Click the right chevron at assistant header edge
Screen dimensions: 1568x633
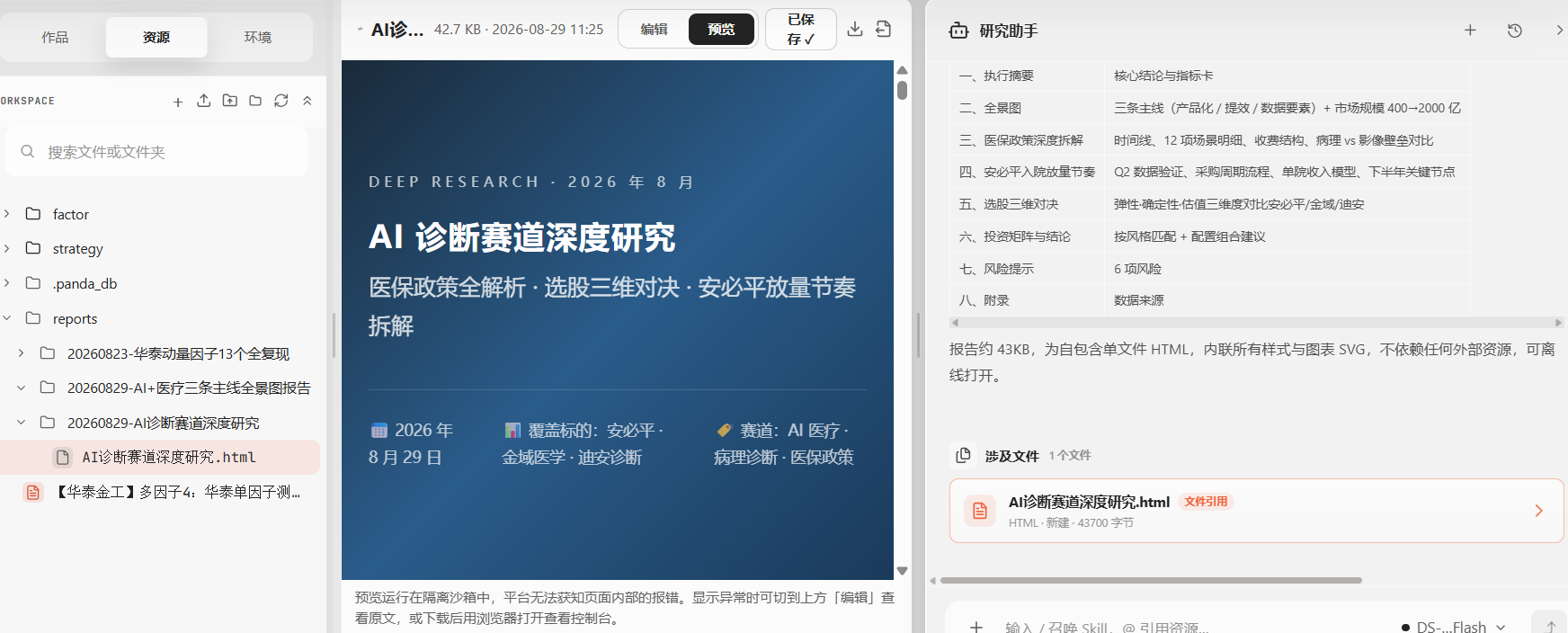[x=1559, y=30]
